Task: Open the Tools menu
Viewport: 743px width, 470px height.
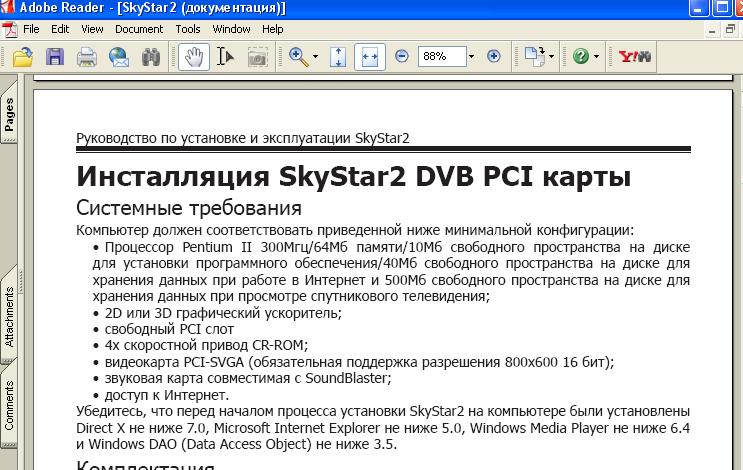Action: (x=188, y=29)
